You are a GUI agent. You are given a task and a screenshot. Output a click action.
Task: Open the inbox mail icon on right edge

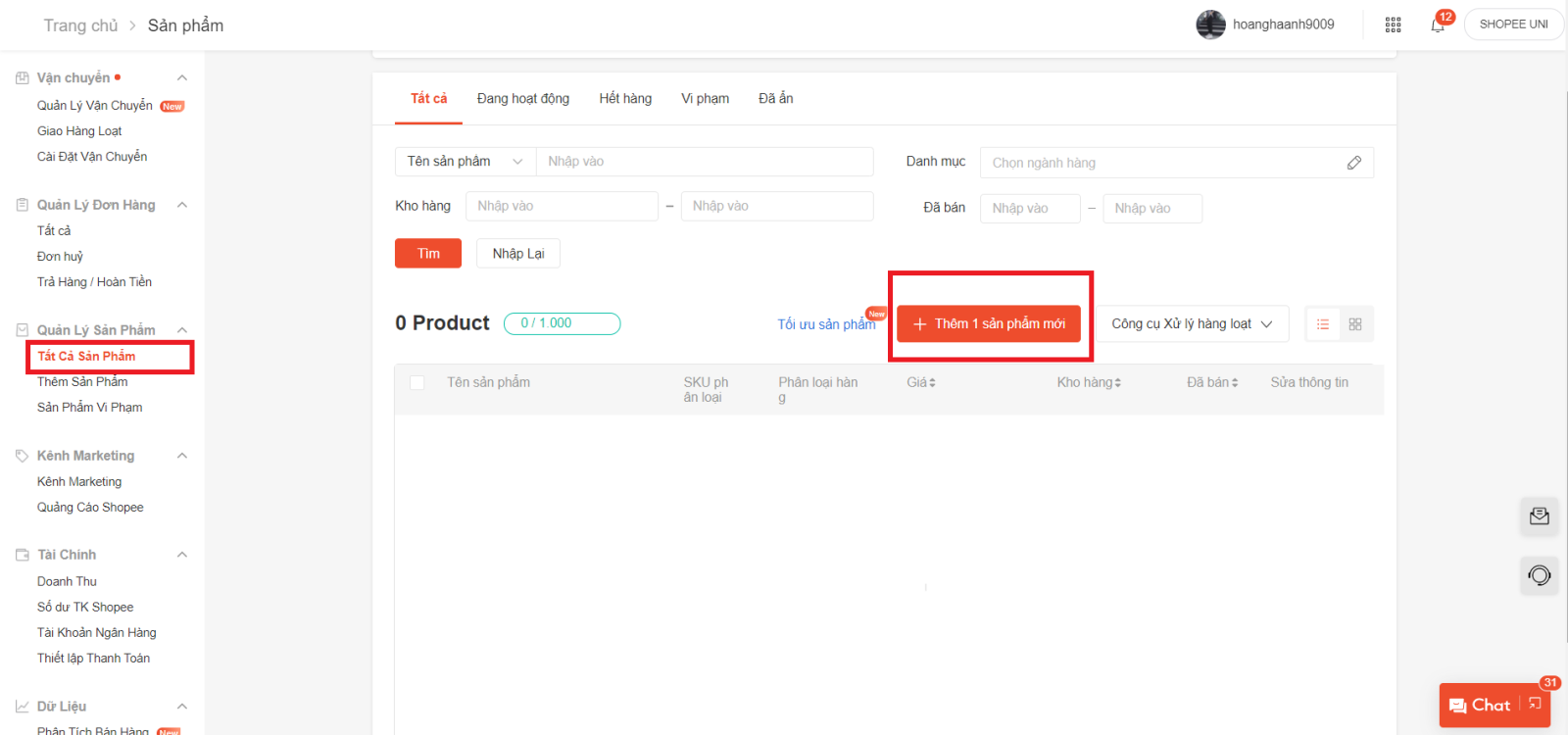coord(1539,516)
